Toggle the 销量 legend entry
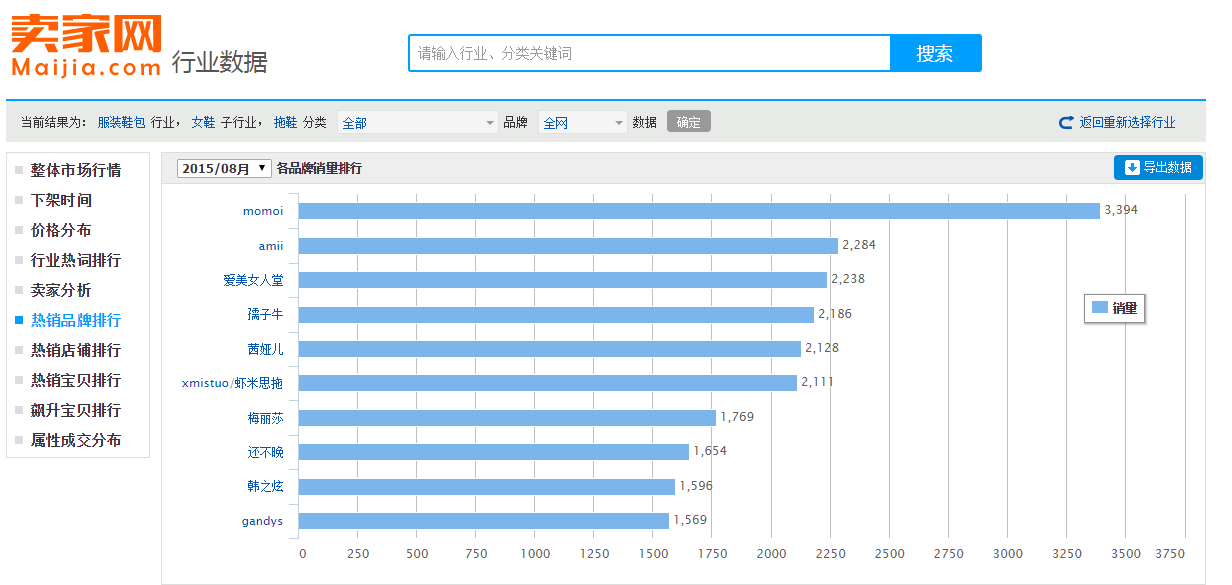 [1114, 309]
